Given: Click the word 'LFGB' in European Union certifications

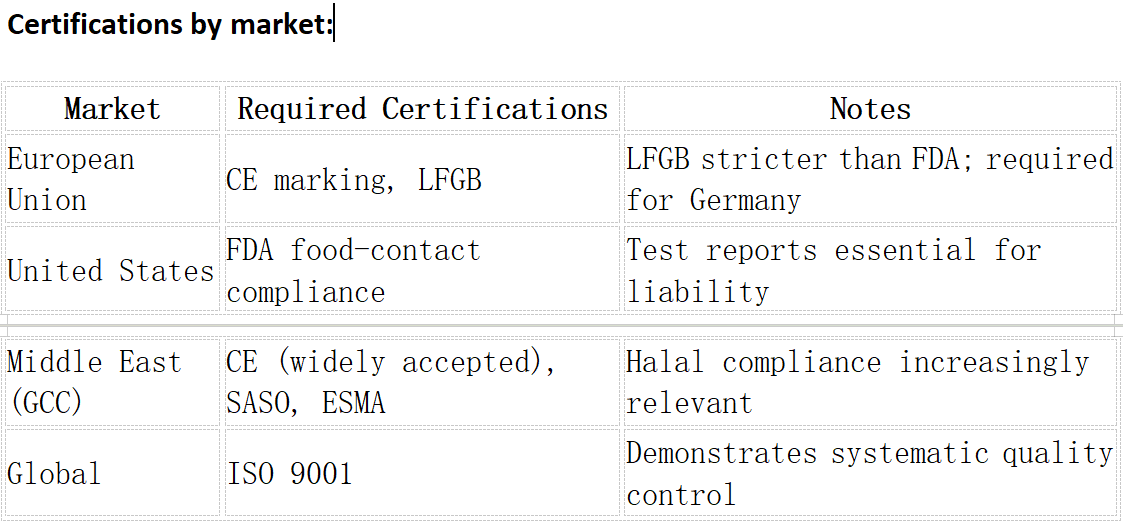Looking at the screenshot, I should coord(450,180).
